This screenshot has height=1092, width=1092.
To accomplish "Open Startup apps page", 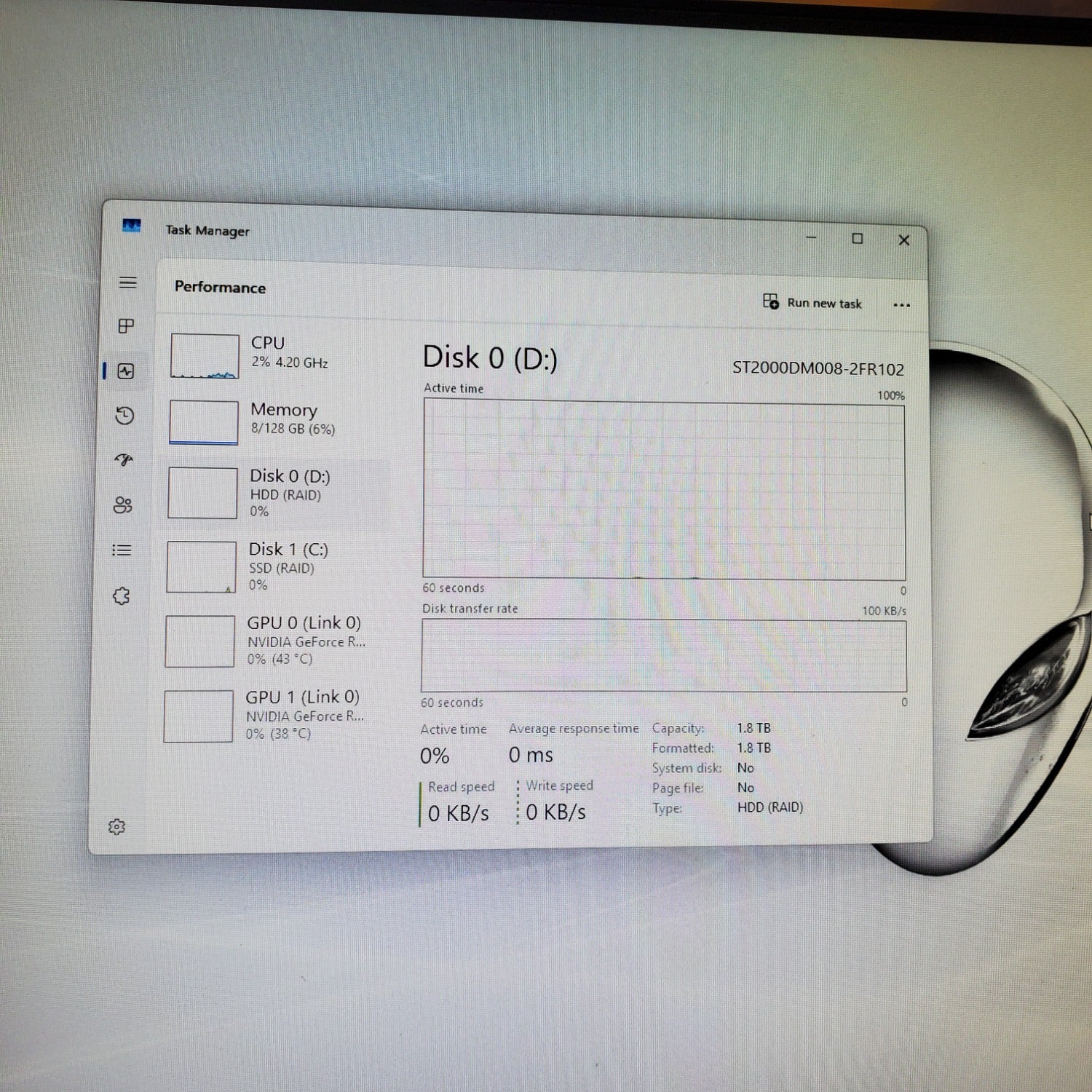I will (126, 460).
